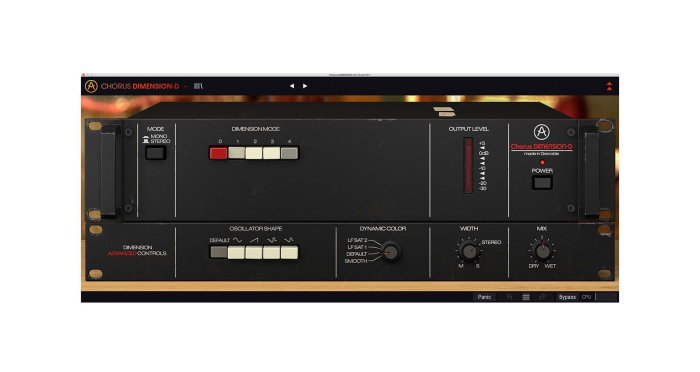700x372 pixels.
Task: Select Dimension Mode 3 button
Action: 271,153
